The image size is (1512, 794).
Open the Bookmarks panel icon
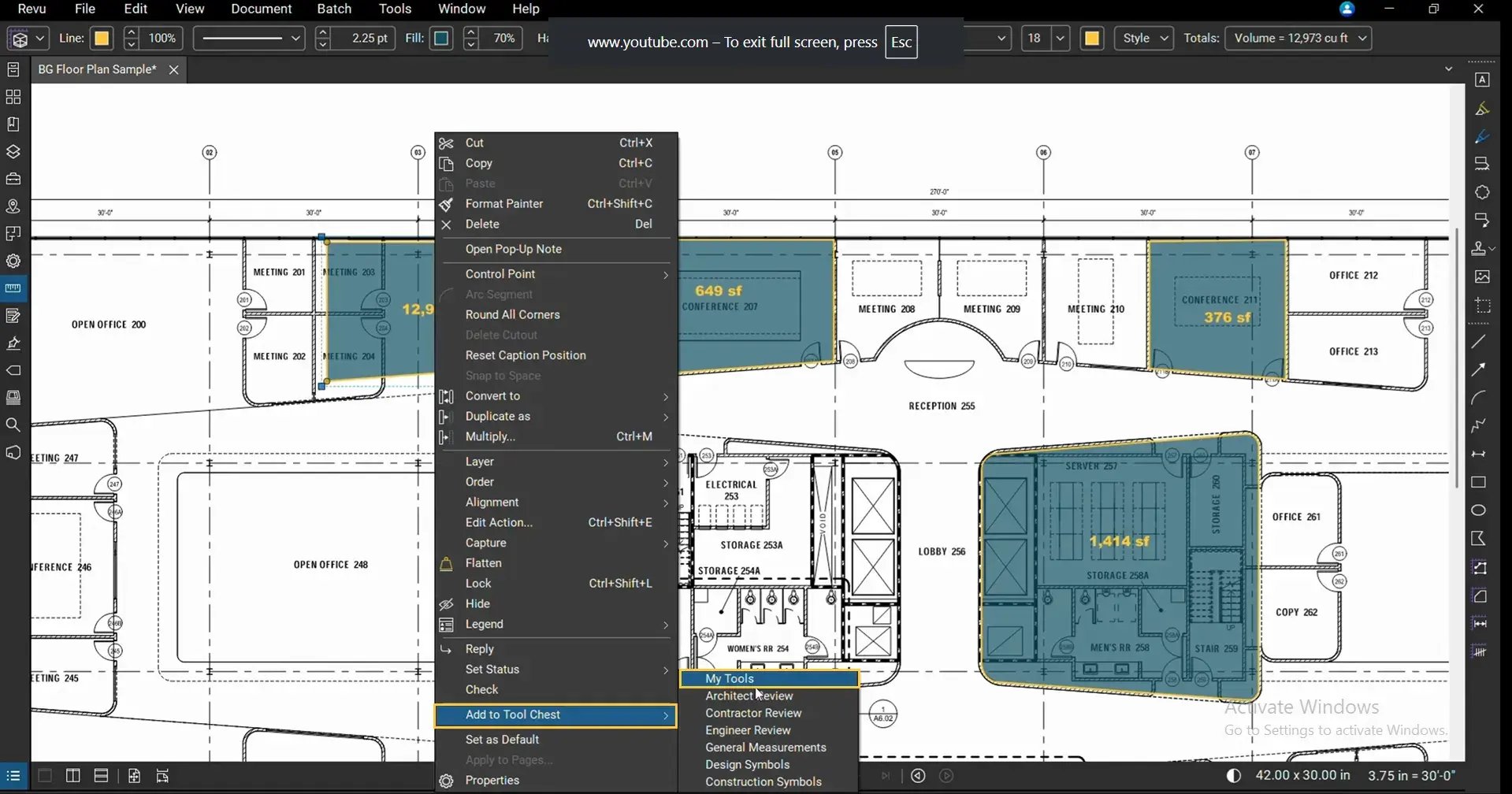coord(13,124)
